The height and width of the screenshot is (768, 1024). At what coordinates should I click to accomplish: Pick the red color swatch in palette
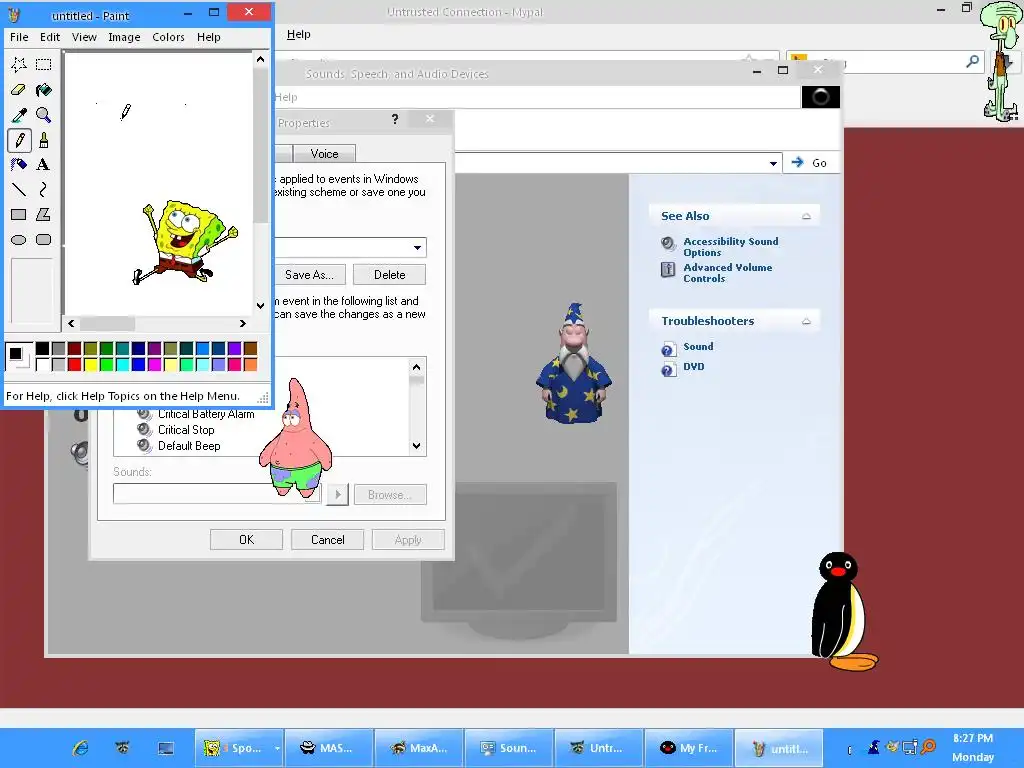coord(74,364)
